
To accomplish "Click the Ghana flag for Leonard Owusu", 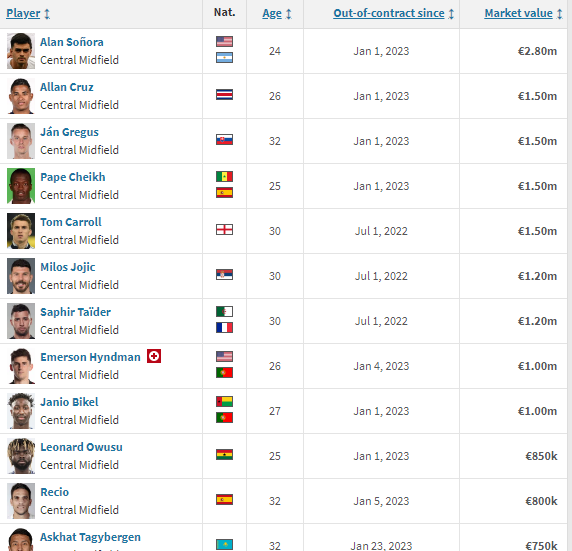I will tap(224, 455).
